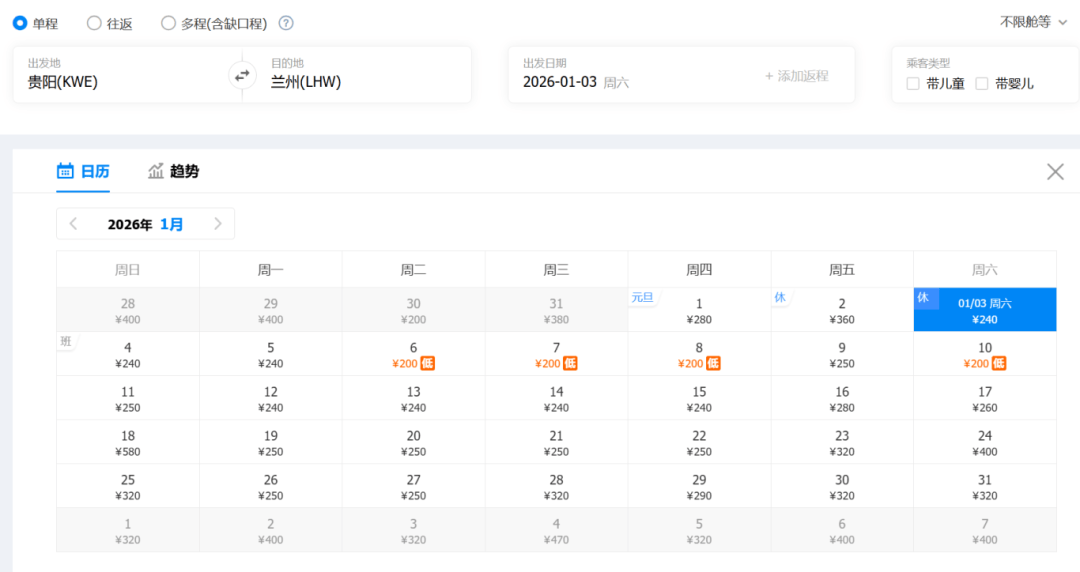Swap departure and destination cities icon

[242, 75]
